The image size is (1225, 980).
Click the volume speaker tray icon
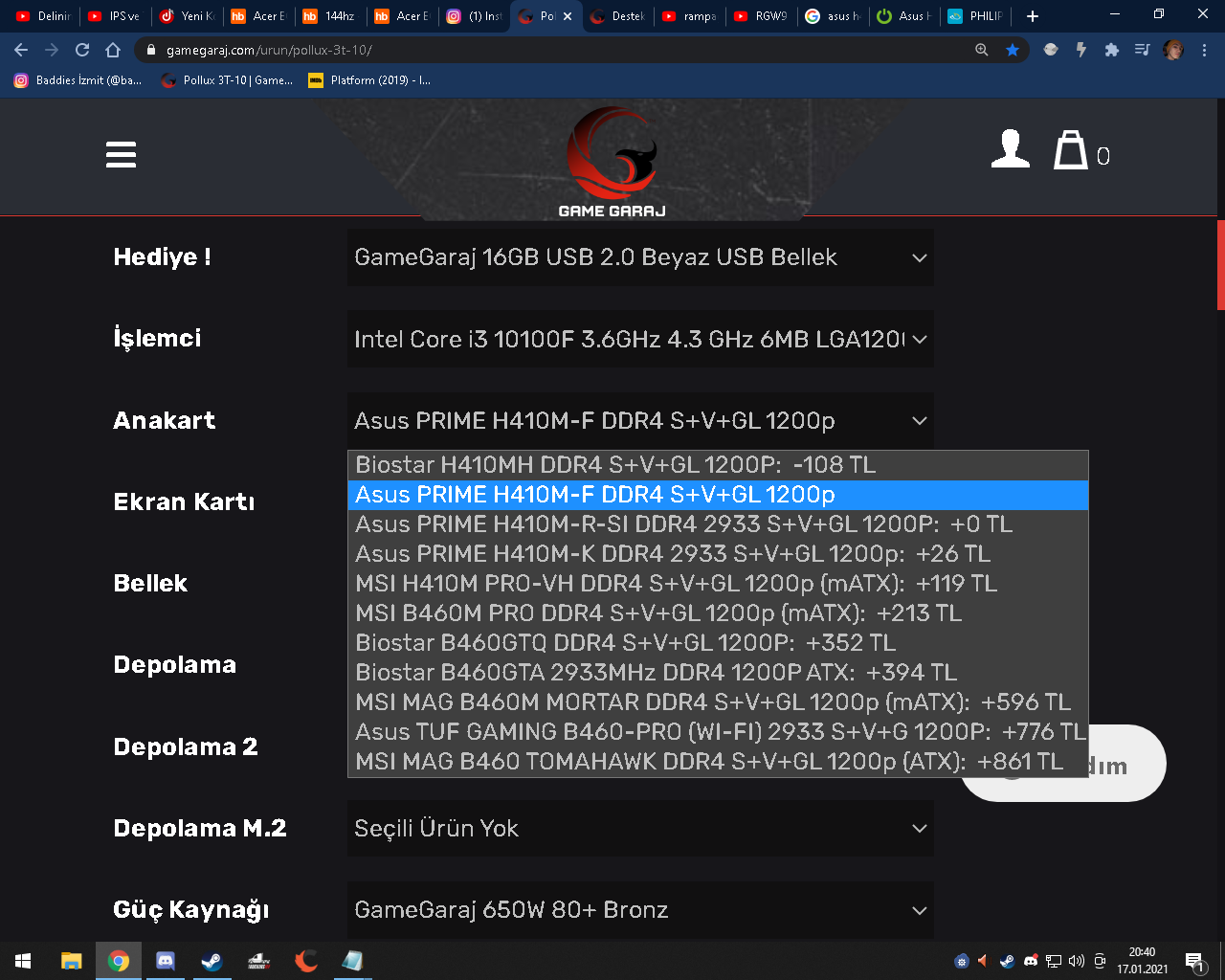[1077, 961]
